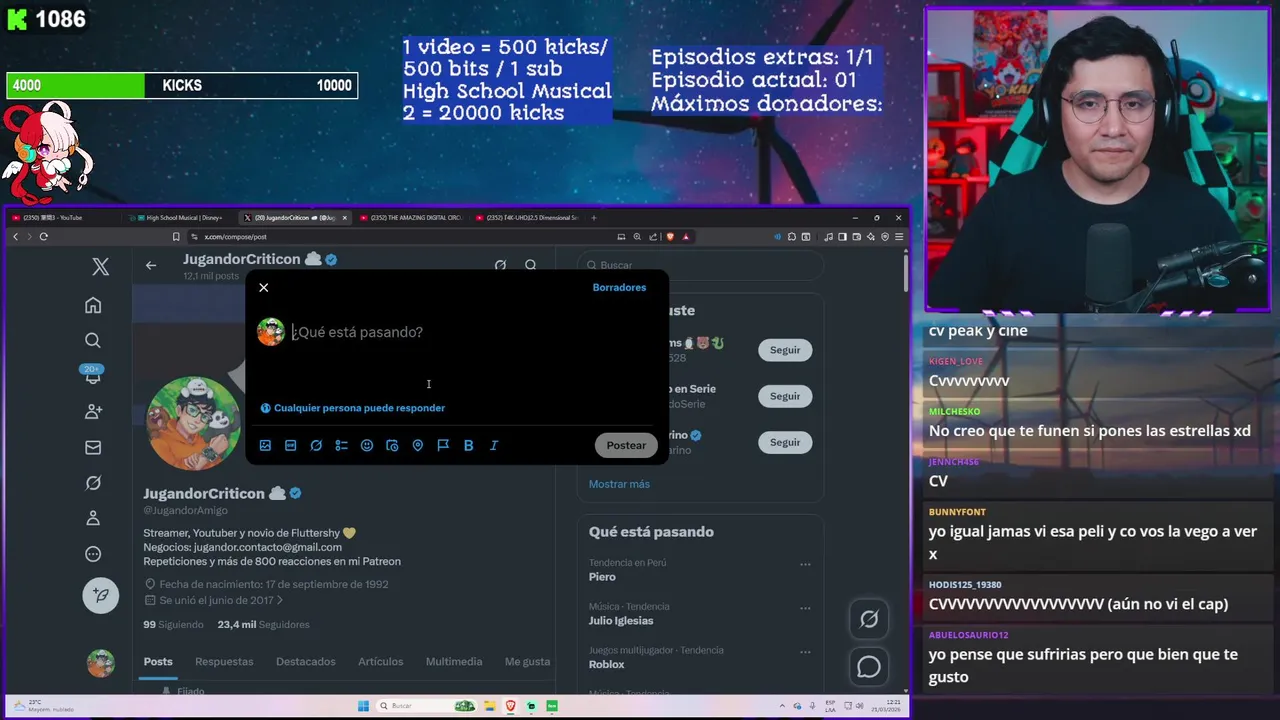Open the 99 Siguiendo list
Image resolution: width=1280 pixels, height=720 pixels.
[173, 624]
